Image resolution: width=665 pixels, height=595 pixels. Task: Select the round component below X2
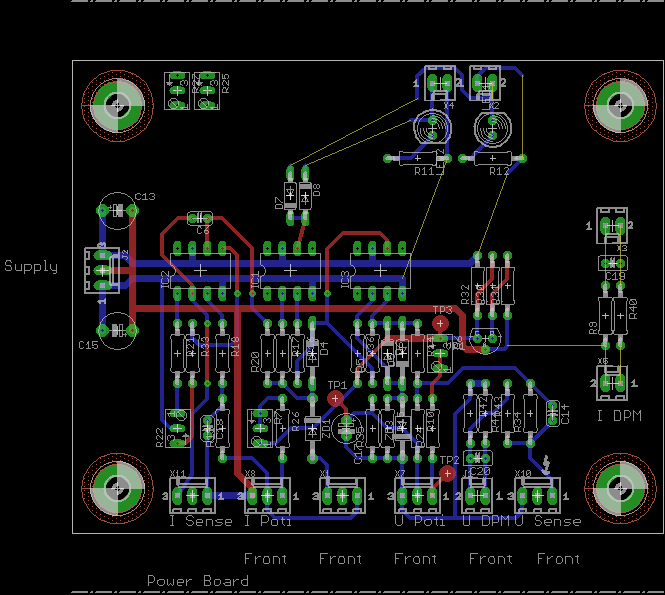492,128
